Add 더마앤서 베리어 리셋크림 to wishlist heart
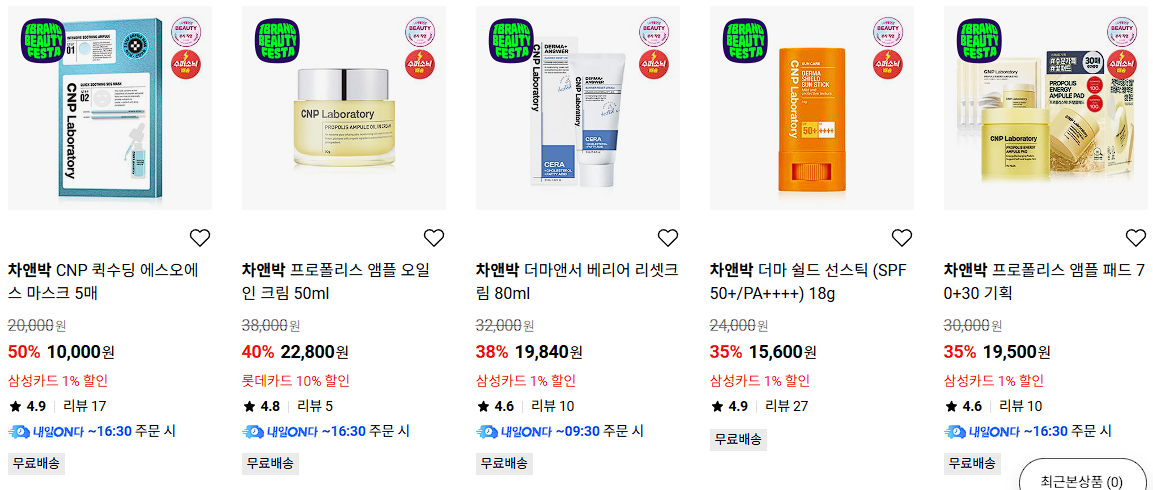1153x490 pixels. (668, 238)
